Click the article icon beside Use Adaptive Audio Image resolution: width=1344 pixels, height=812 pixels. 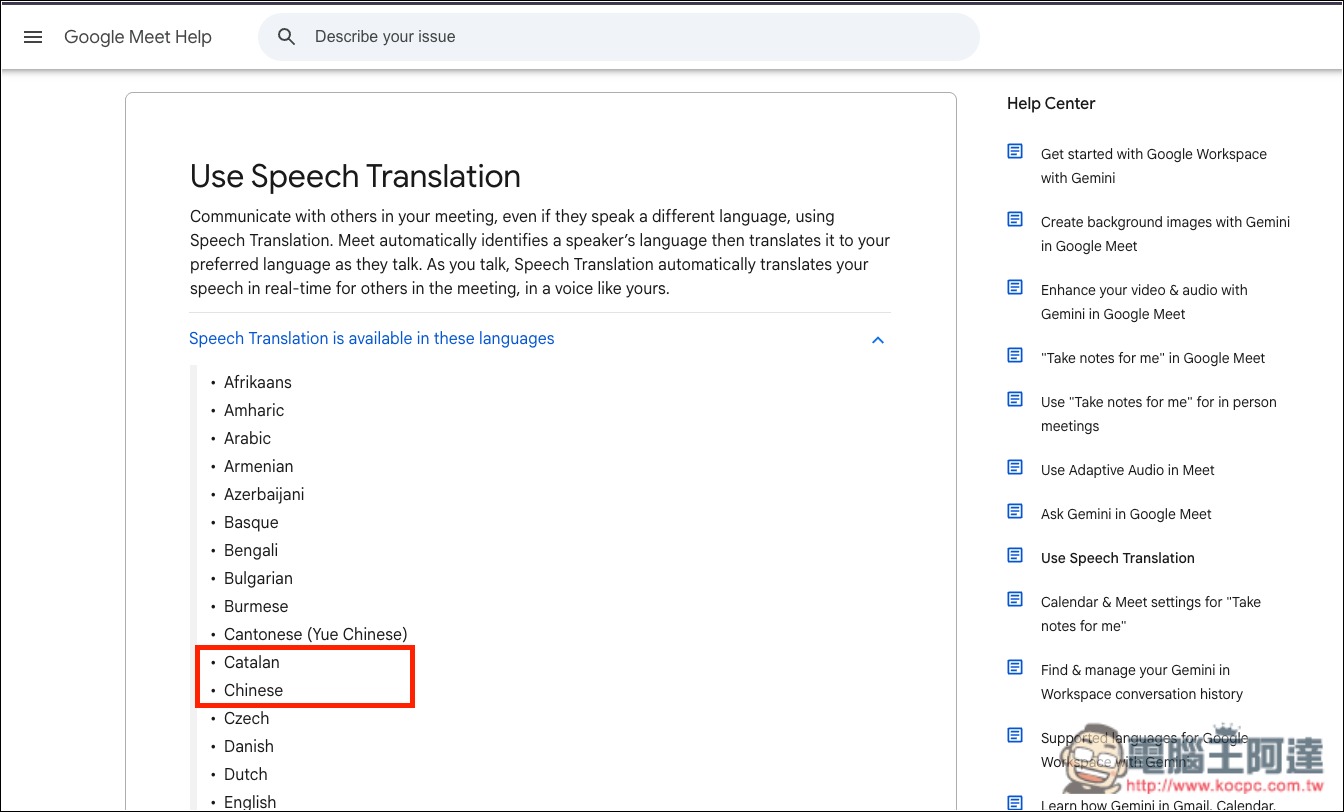[1015, 468]
